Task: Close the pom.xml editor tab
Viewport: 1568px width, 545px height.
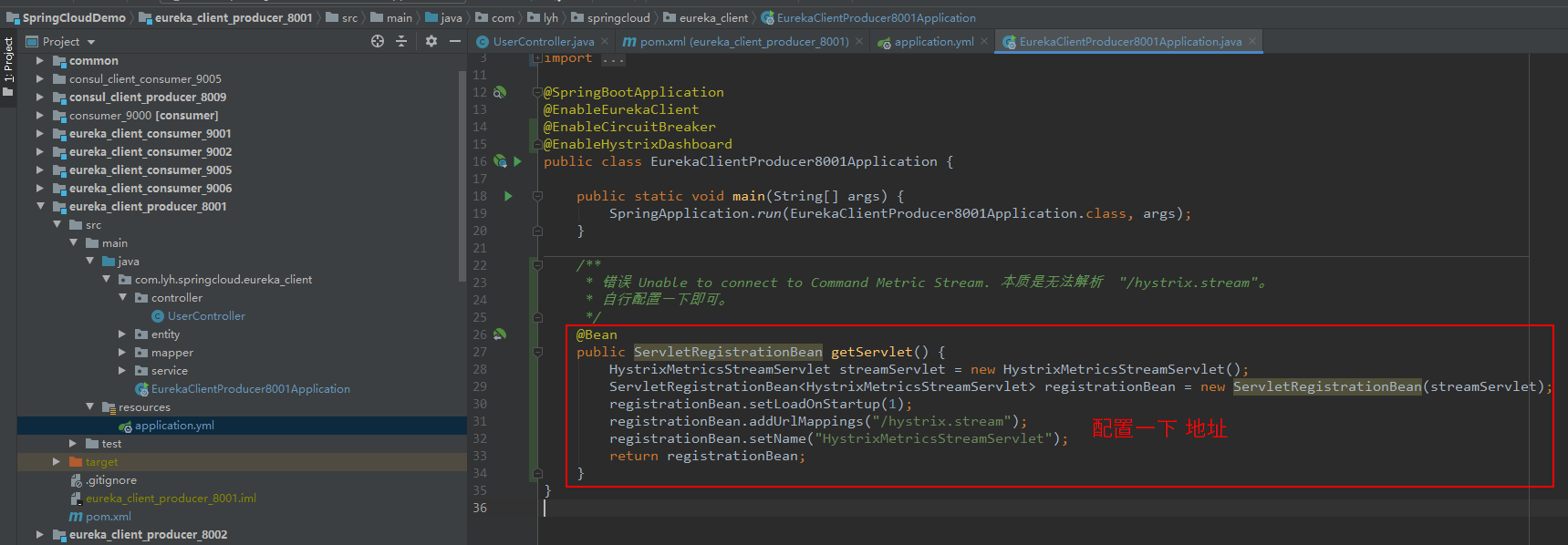Action: coord(859,42)
